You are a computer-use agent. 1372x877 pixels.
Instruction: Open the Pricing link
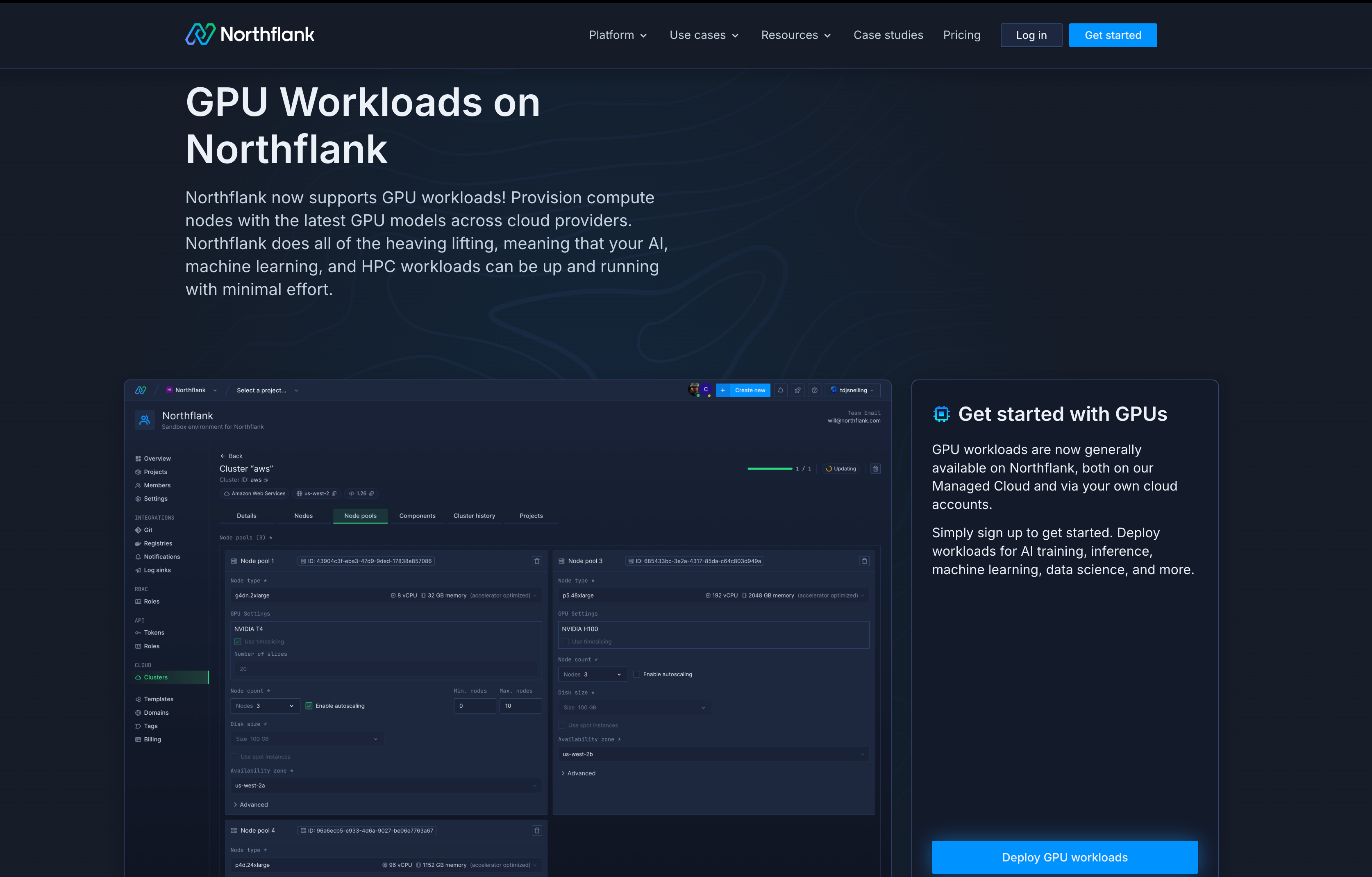pos(962,35)
